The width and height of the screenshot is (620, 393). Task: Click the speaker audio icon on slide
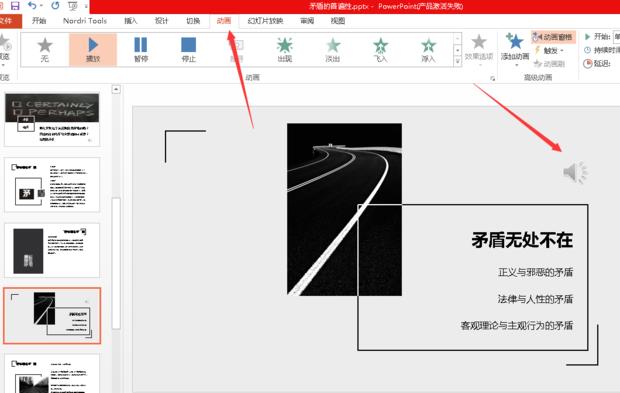point(575,172)
